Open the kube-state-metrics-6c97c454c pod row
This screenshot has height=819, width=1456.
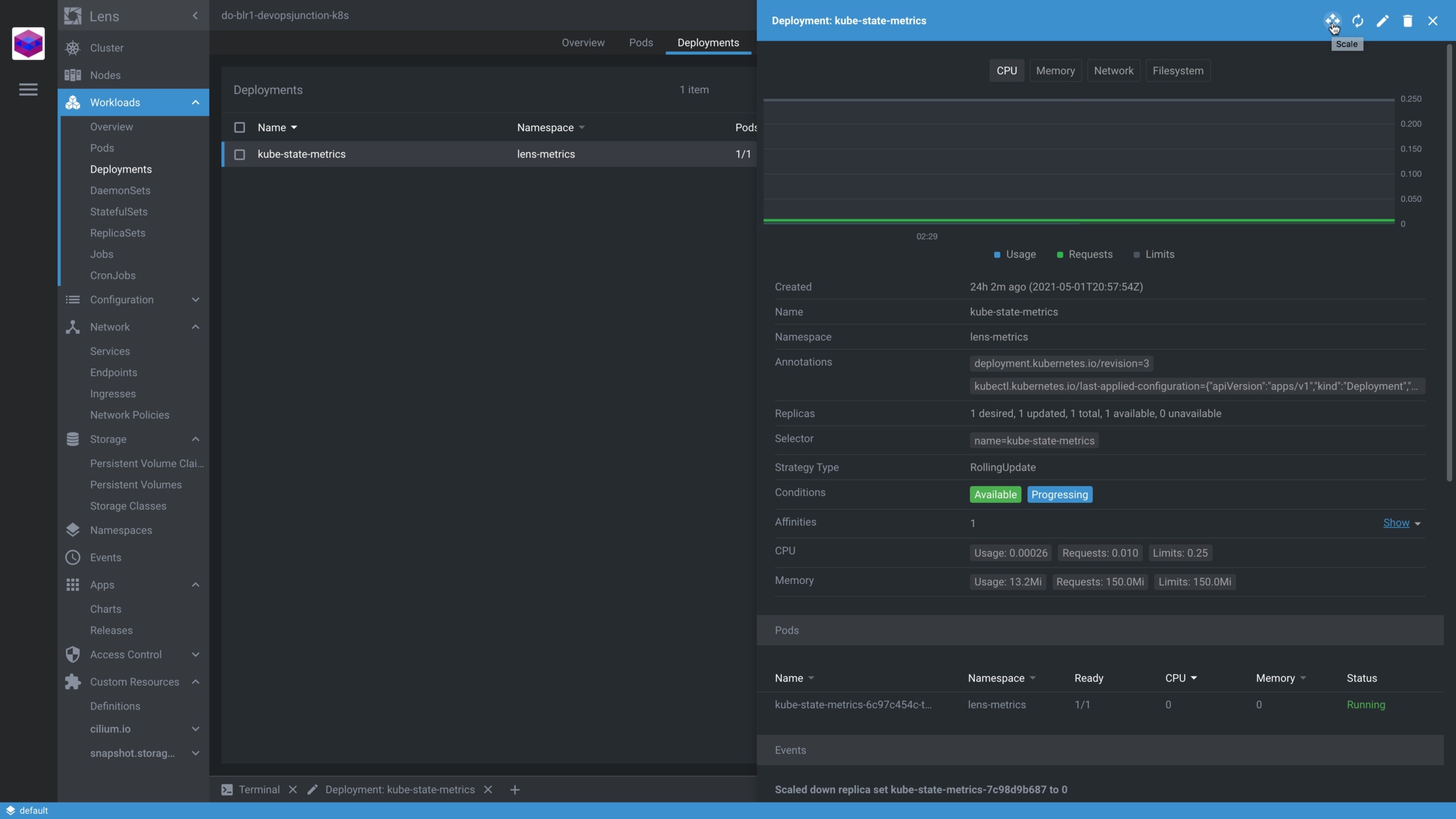pos(1100,705)
